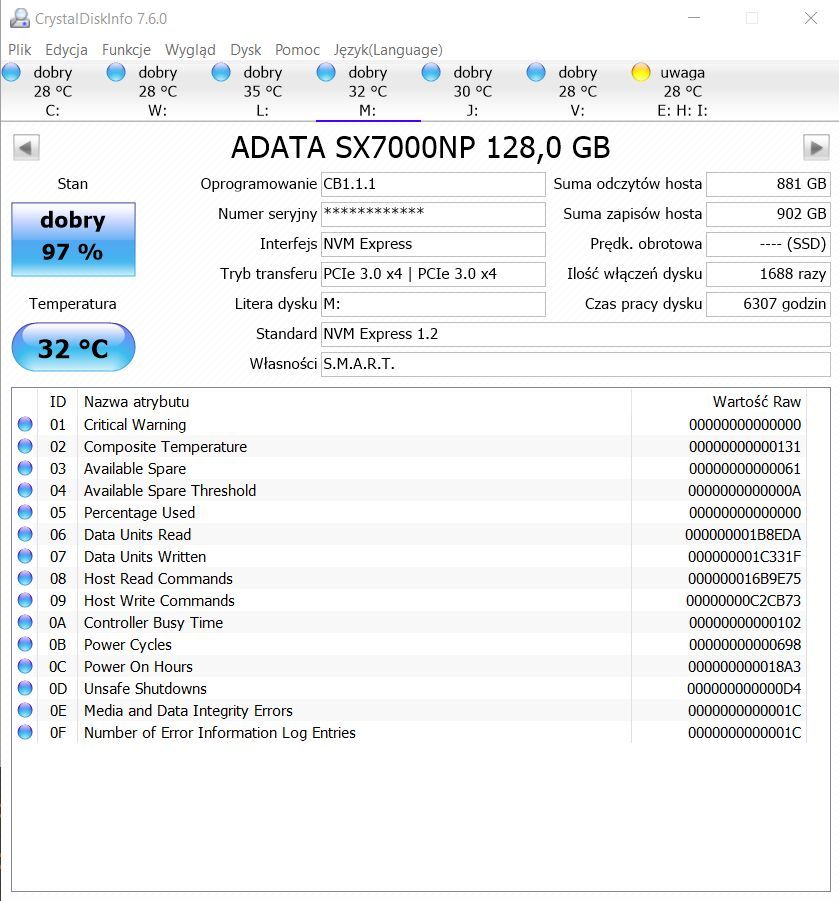
Task: Click the '1688 razy' power-on count field
Action: (x=768, y=274)
